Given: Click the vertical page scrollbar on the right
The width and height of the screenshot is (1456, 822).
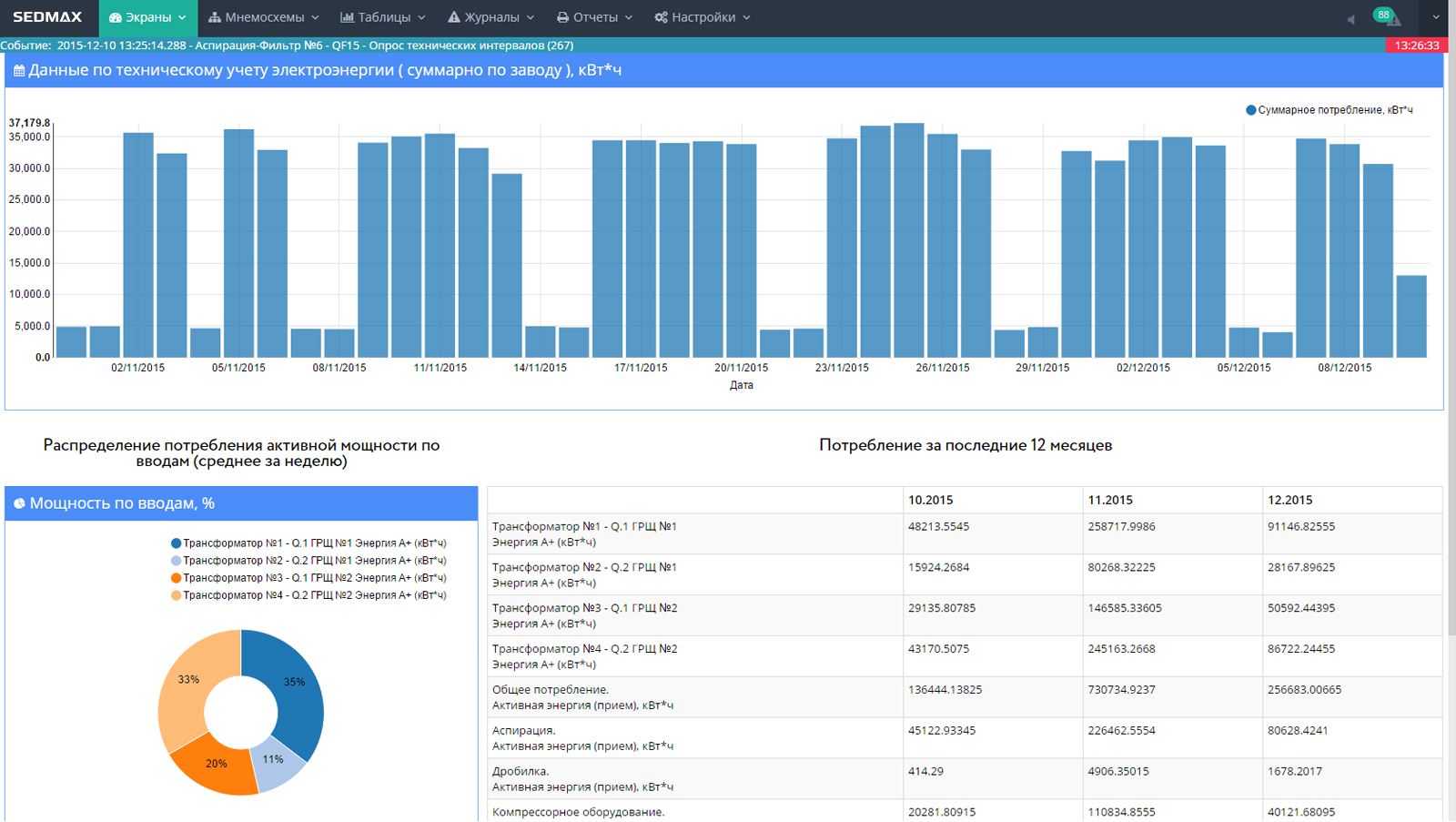Looking at the screenshot, I should click(x=1451, y=364).
